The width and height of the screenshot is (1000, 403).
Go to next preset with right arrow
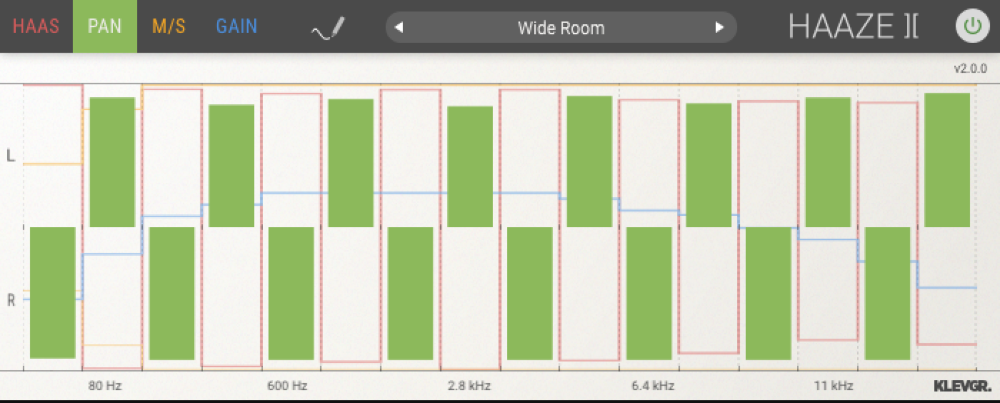tap(718, 27)
